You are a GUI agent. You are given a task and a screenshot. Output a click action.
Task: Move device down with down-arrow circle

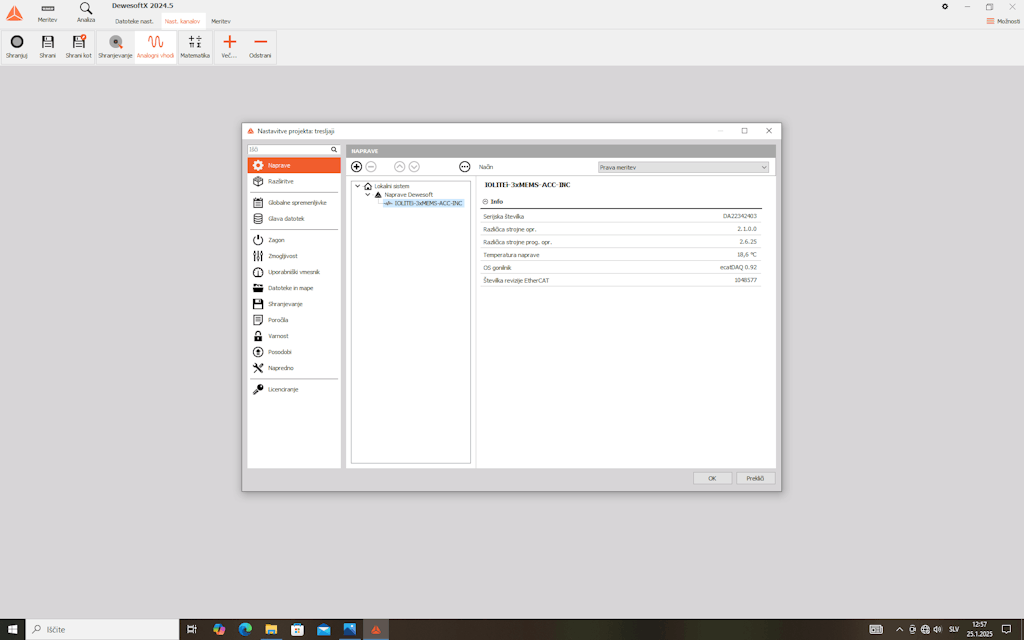414,167
